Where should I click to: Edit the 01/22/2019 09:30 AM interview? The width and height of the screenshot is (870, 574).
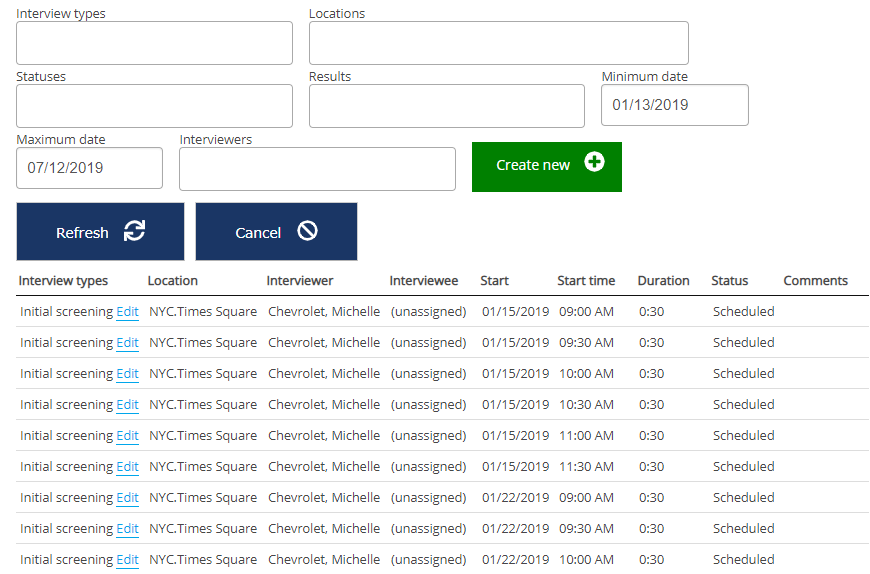click(127, 529)
